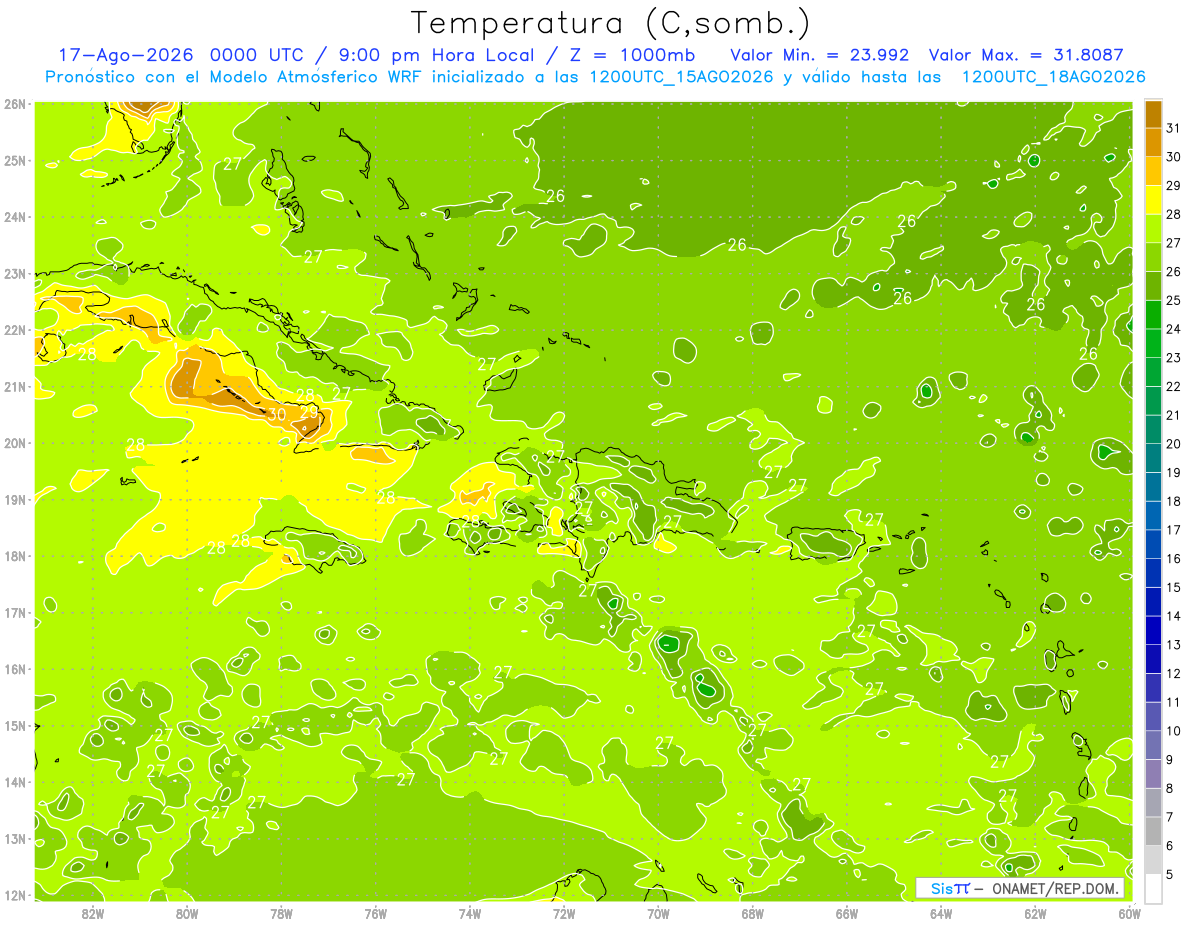Screen dimensions: 1200x927
Task: Click the 'Temperatura (C,somb.)' chart title
Action: pos(612,23)
